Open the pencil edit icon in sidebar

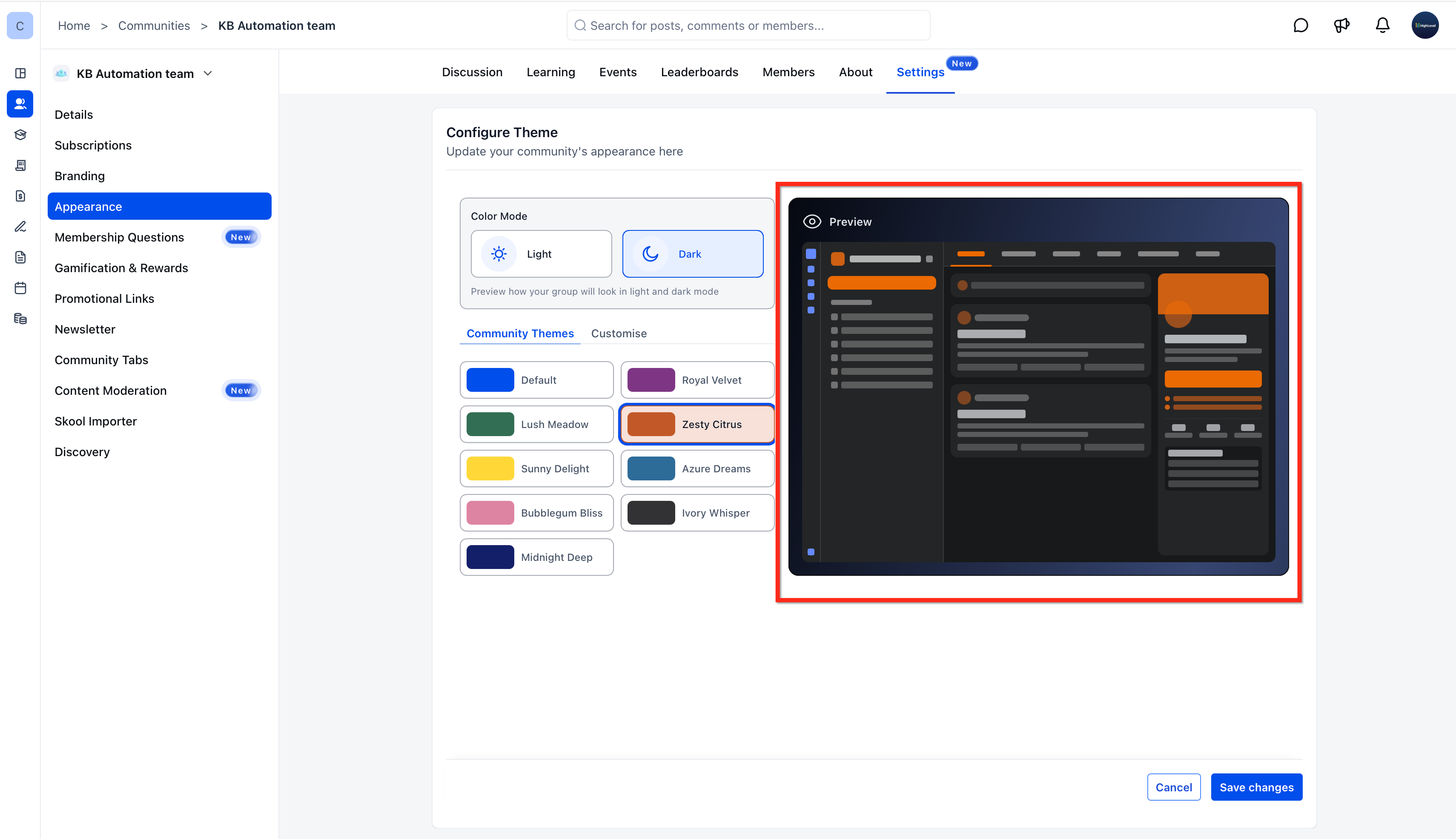click(20, 227)
